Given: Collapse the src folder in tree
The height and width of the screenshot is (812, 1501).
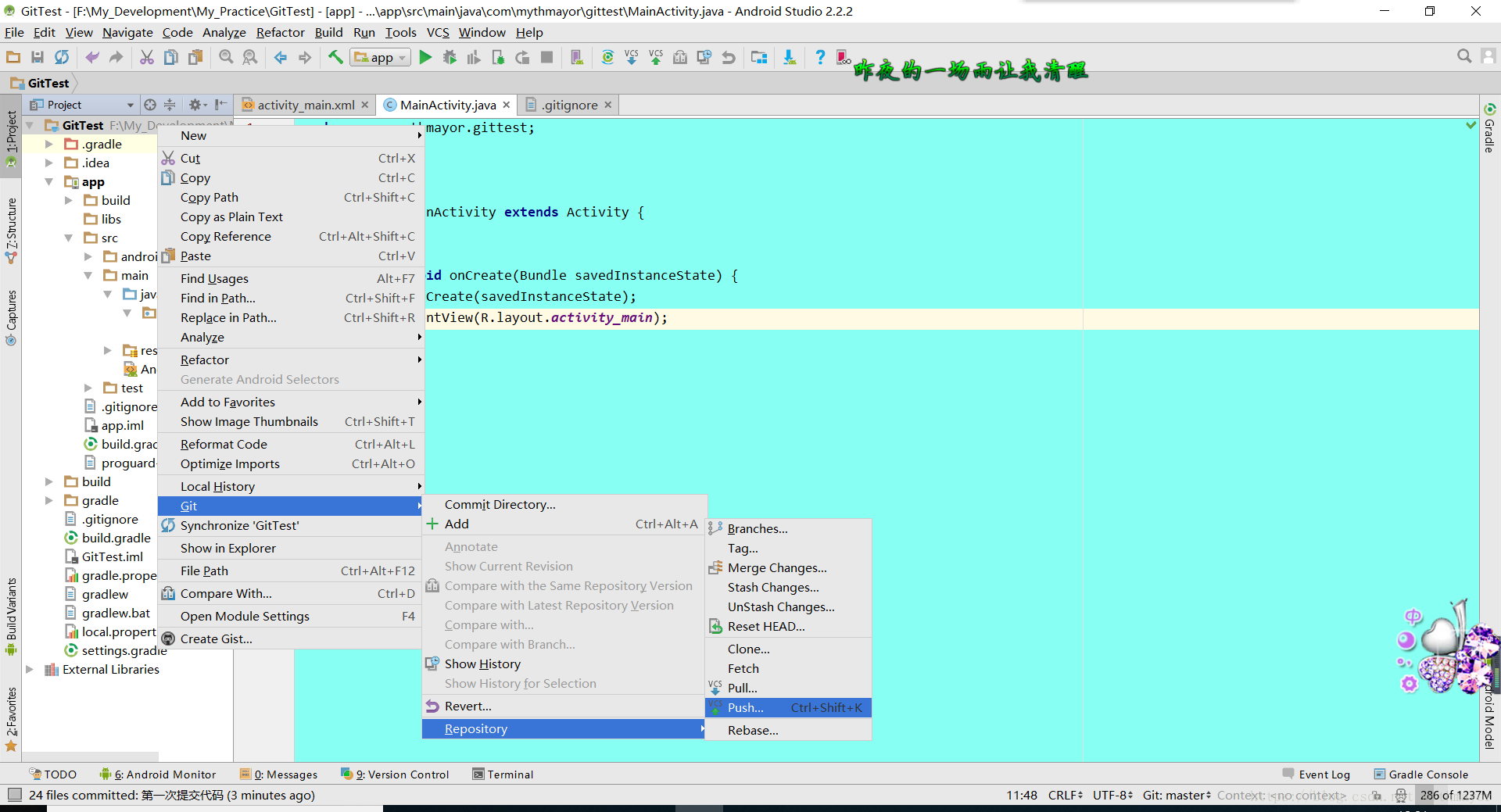Looking at the screenshot, I should pyautogui.click(x=68, y=238).
